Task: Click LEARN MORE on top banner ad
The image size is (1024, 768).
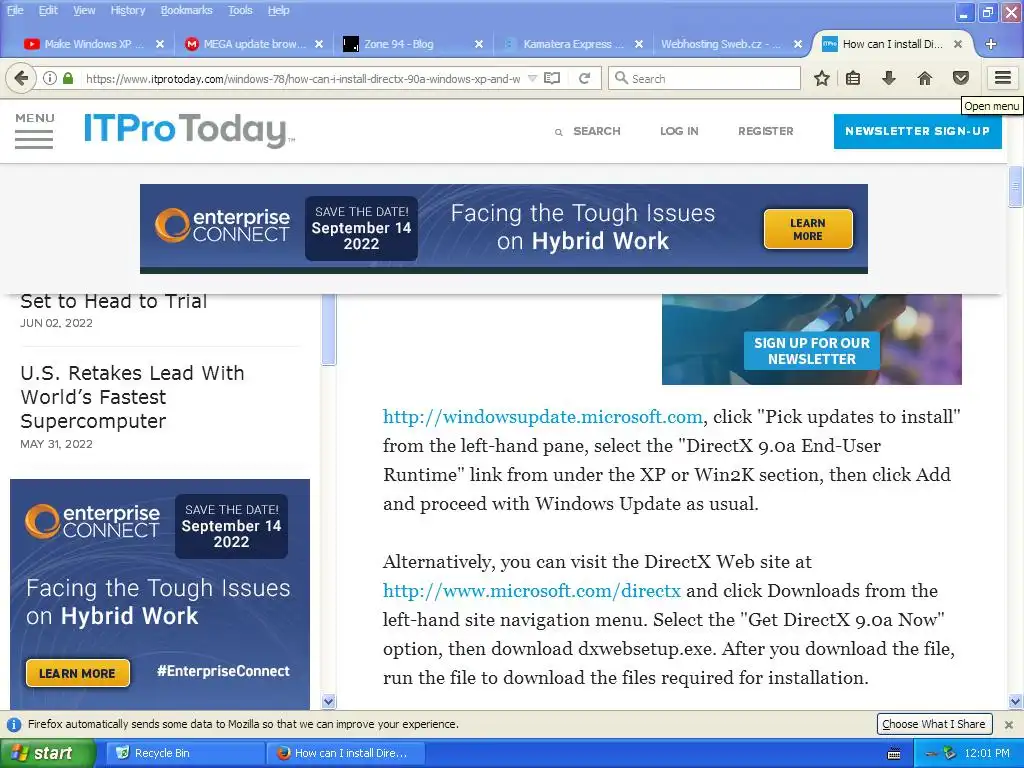Action: pyautogui.click(x=808, y=229)
